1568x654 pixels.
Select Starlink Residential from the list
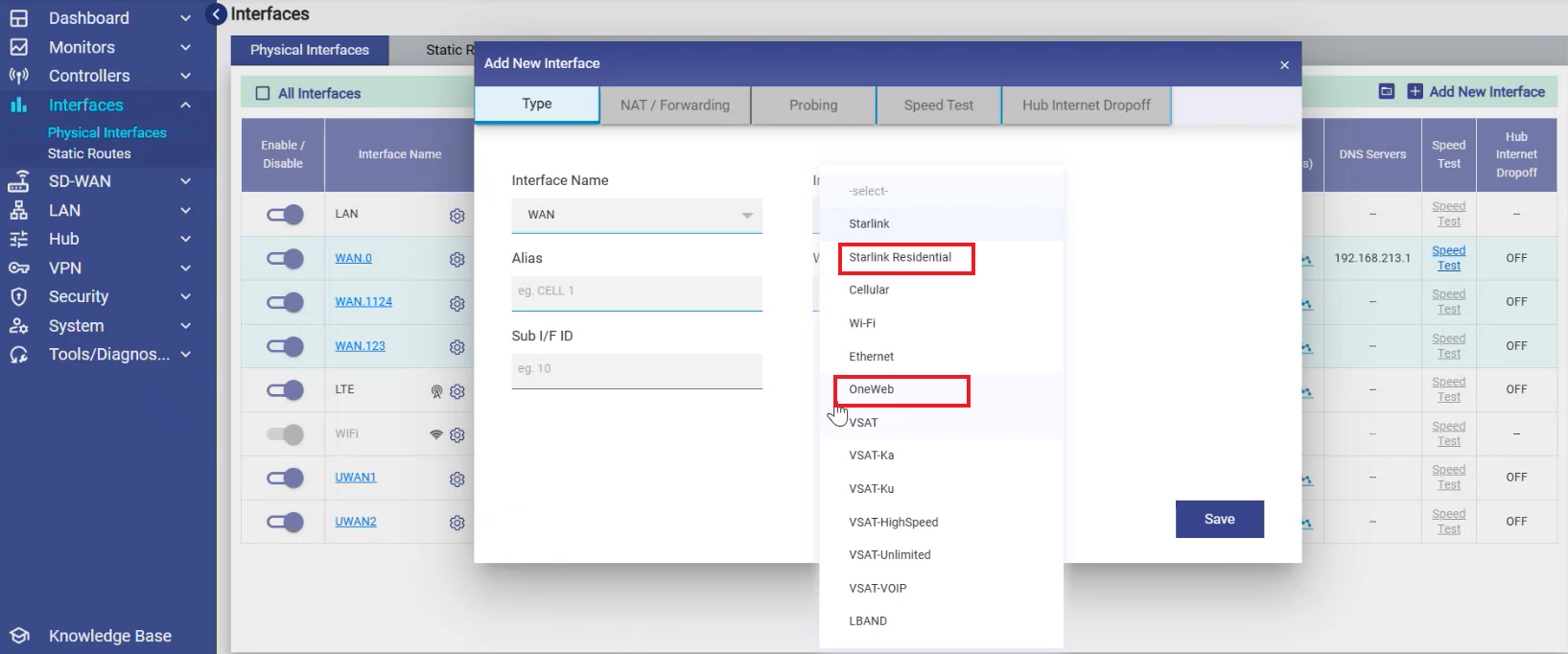click(x=901, y=257)
